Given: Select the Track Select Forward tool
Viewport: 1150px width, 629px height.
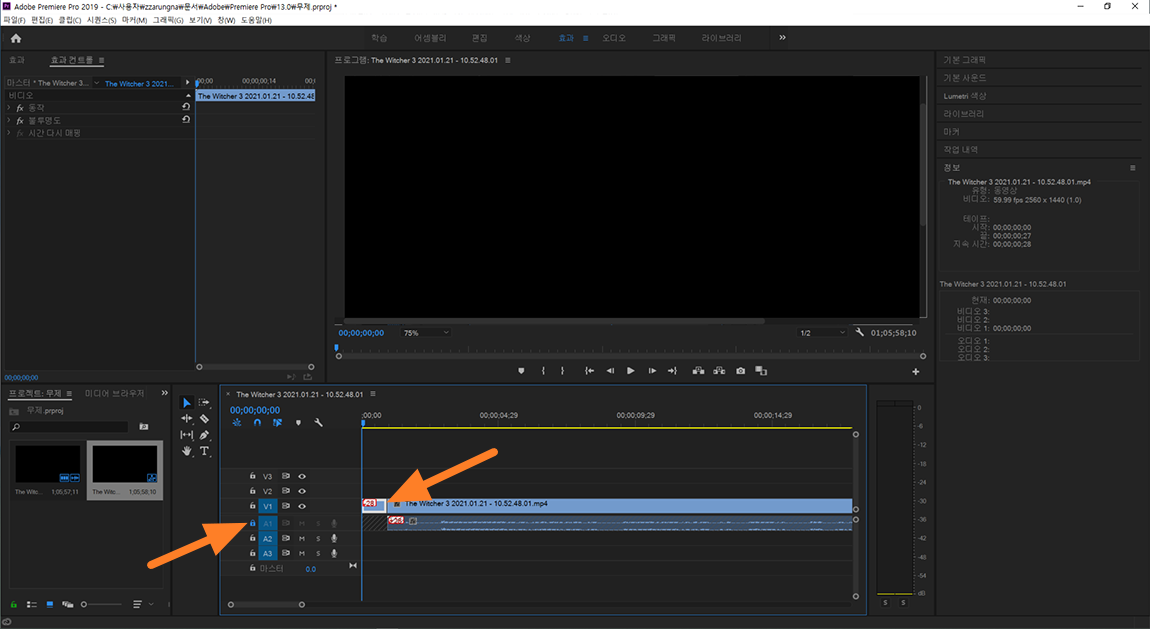Looking at the screenshot, I should pyautogui.click(x=204, y=402).
